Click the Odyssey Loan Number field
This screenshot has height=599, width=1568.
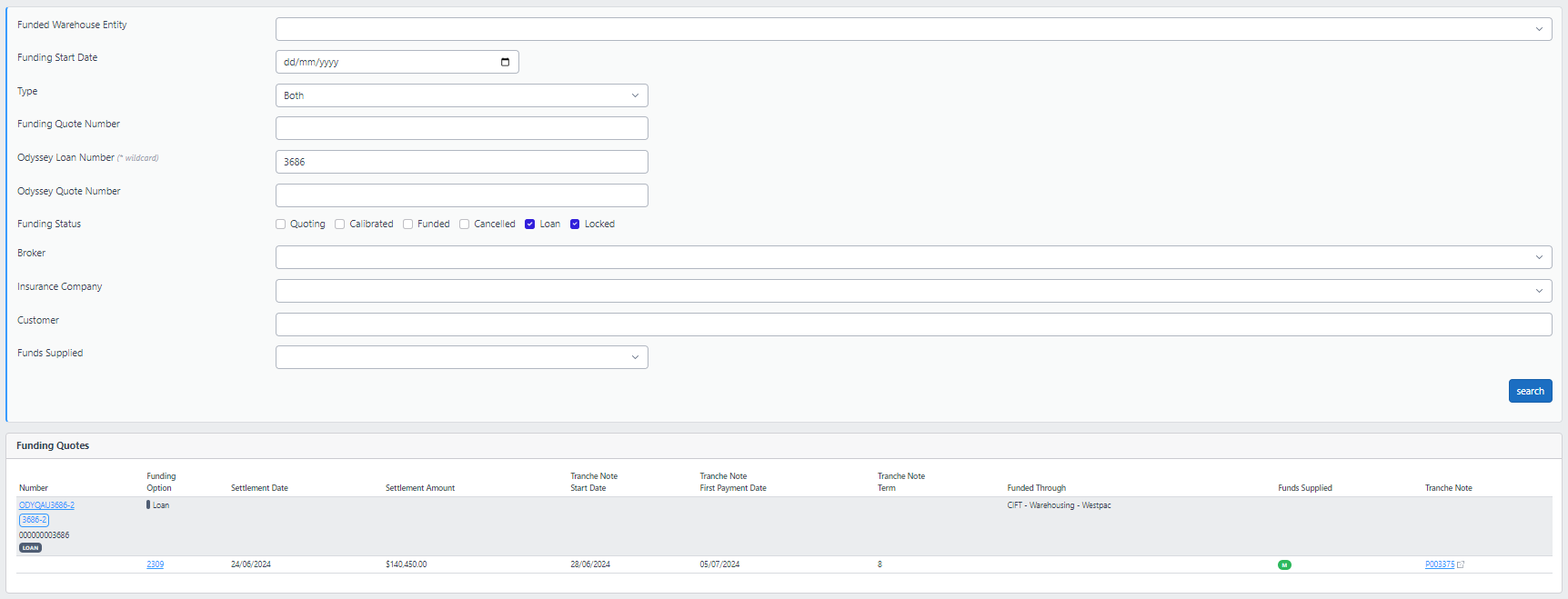coord(461,162)
